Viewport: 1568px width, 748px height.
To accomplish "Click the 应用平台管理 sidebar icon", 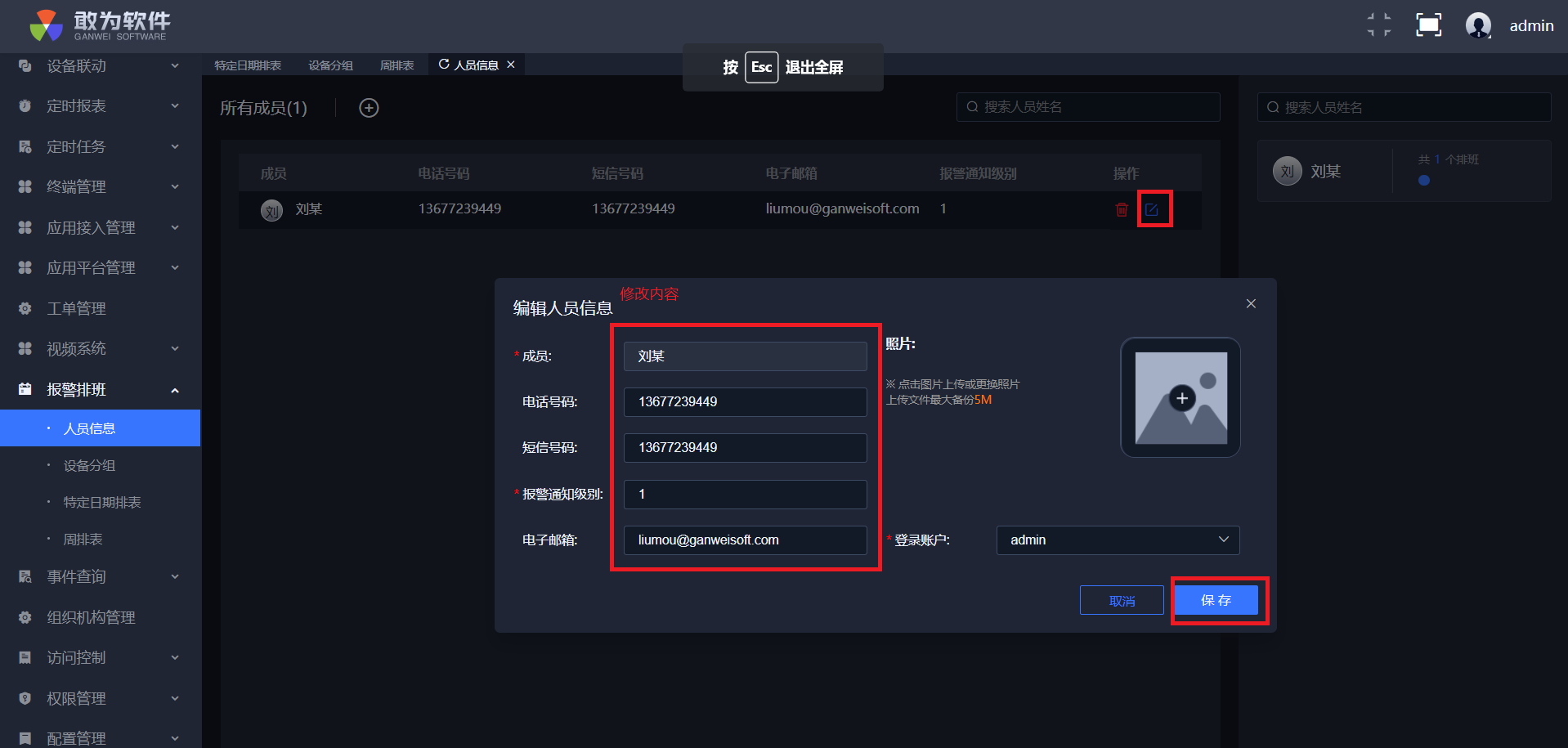I will click(x=25, y=268).
